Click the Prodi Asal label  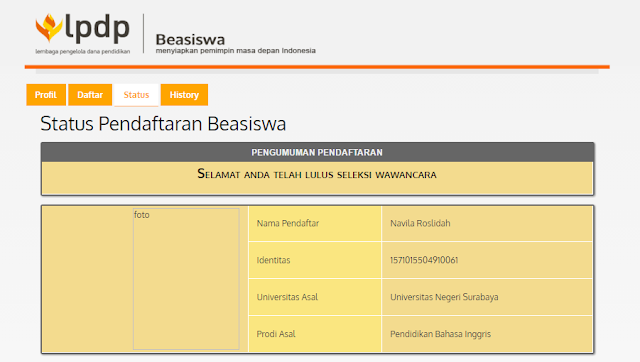[276, 334]
